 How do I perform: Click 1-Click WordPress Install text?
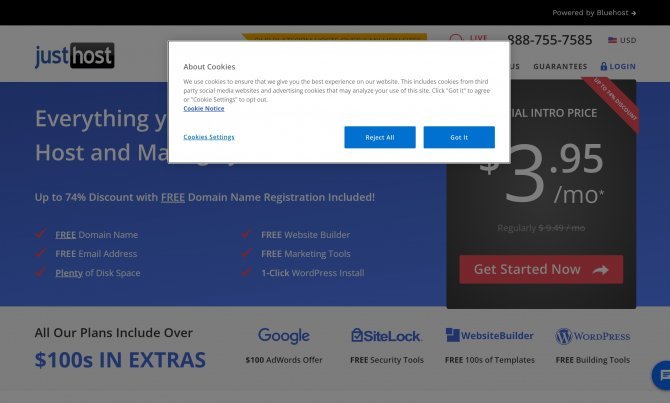click(313, 273)
